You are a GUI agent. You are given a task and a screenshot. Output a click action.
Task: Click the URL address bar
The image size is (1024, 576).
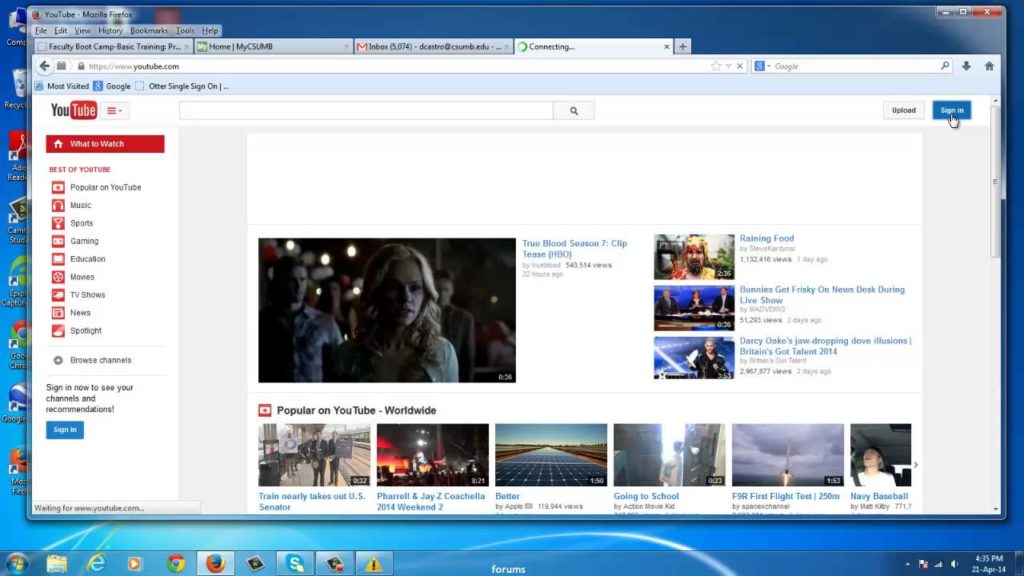[392, 67]
